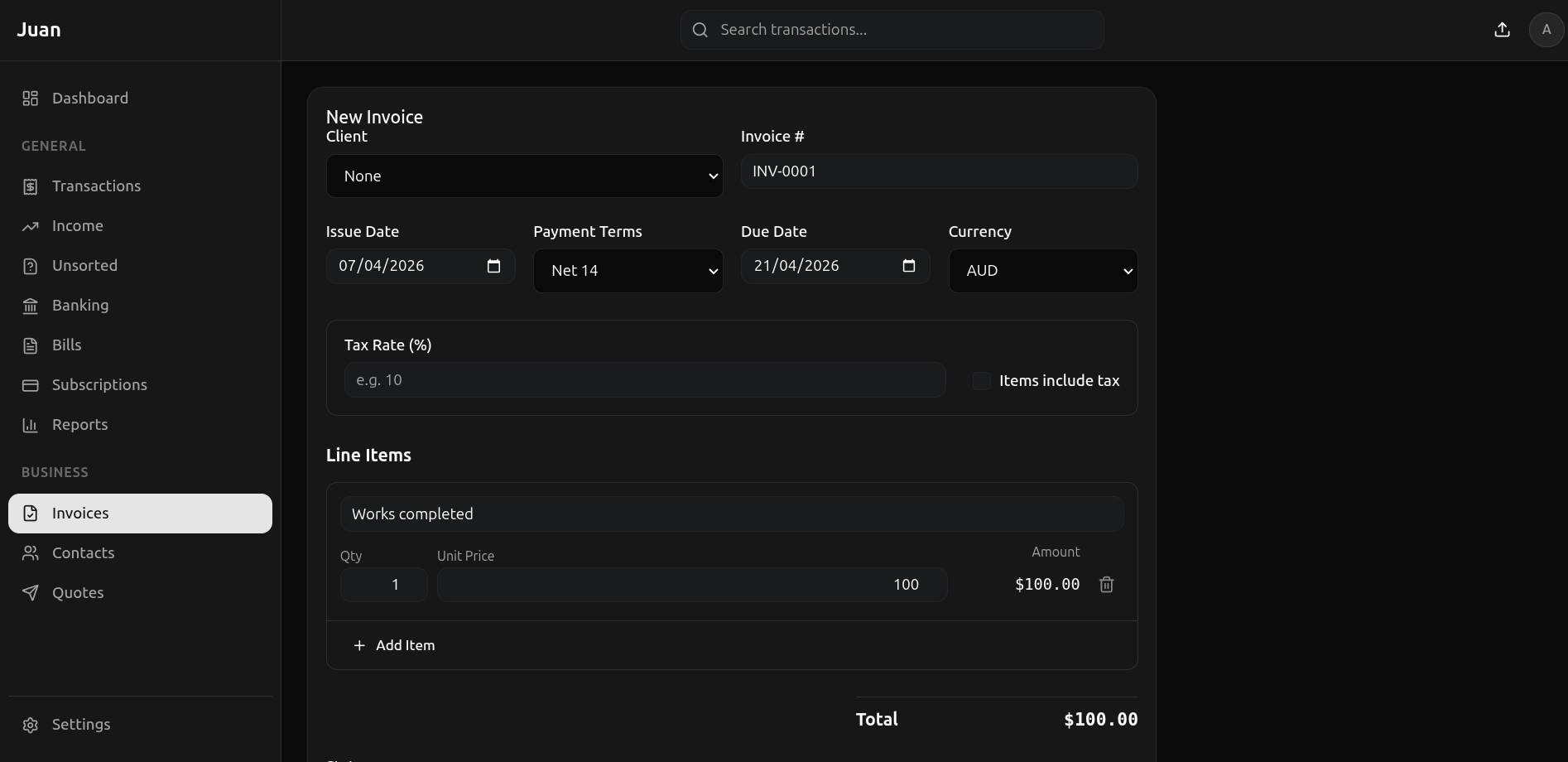Switch to the Contacts section
The width and height of the screenshot is (1568, 762).
pos(83,553)
